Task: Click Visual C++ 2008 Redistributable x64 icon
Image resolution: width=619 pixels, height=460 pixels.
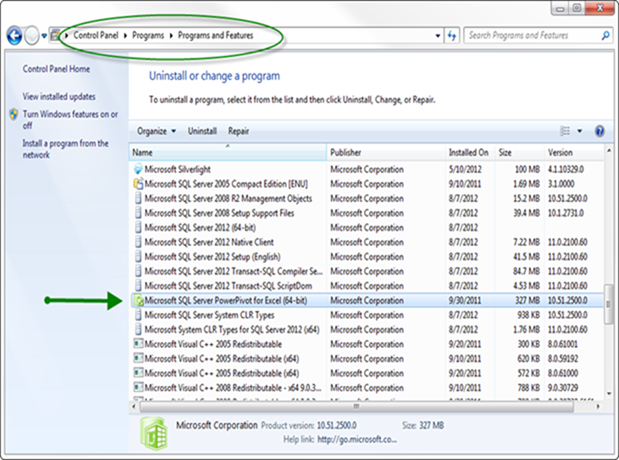Action: pos(138,388)
